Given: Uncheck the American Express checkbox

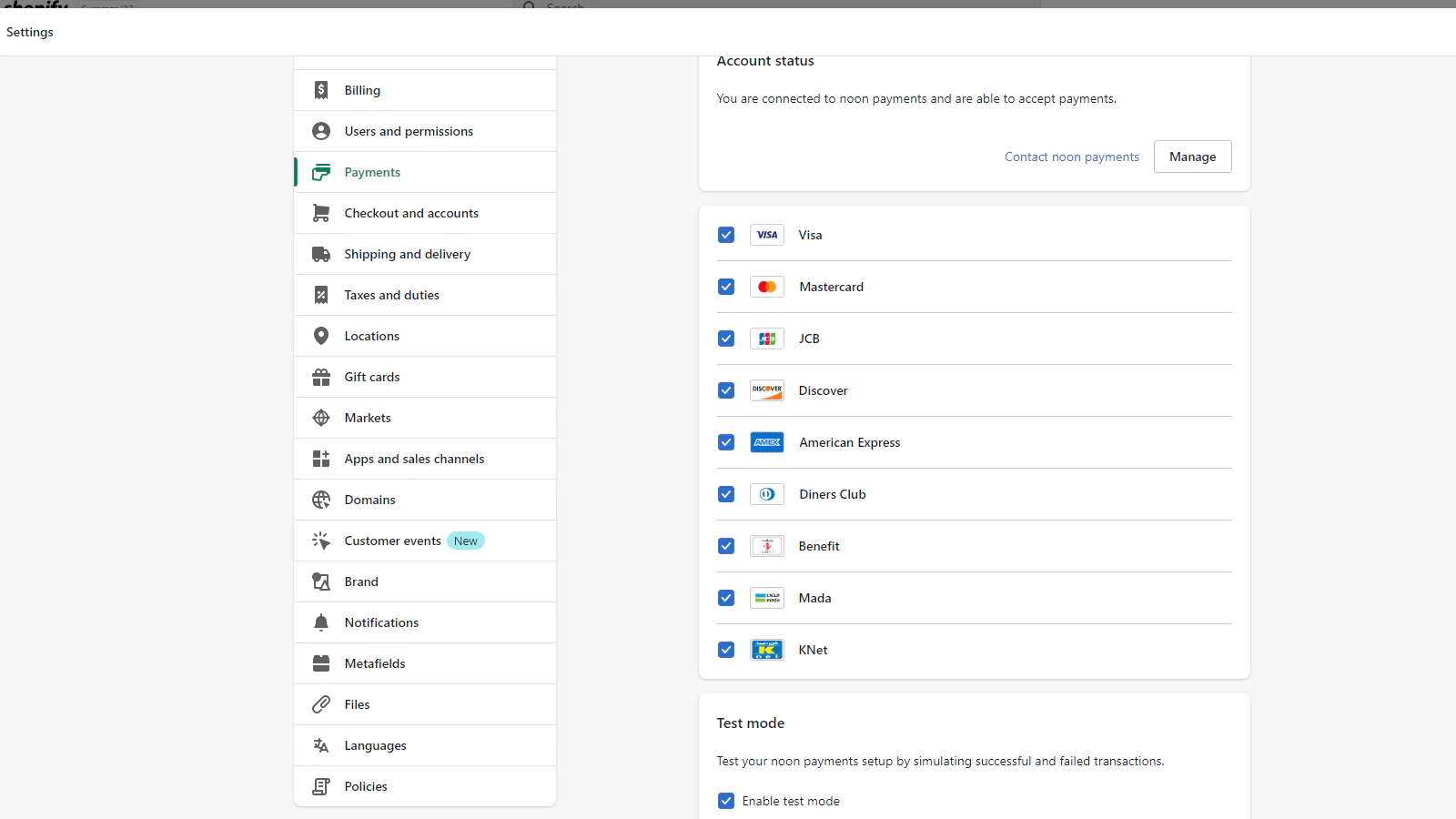Looking at the screenshot, I should 726,442.
